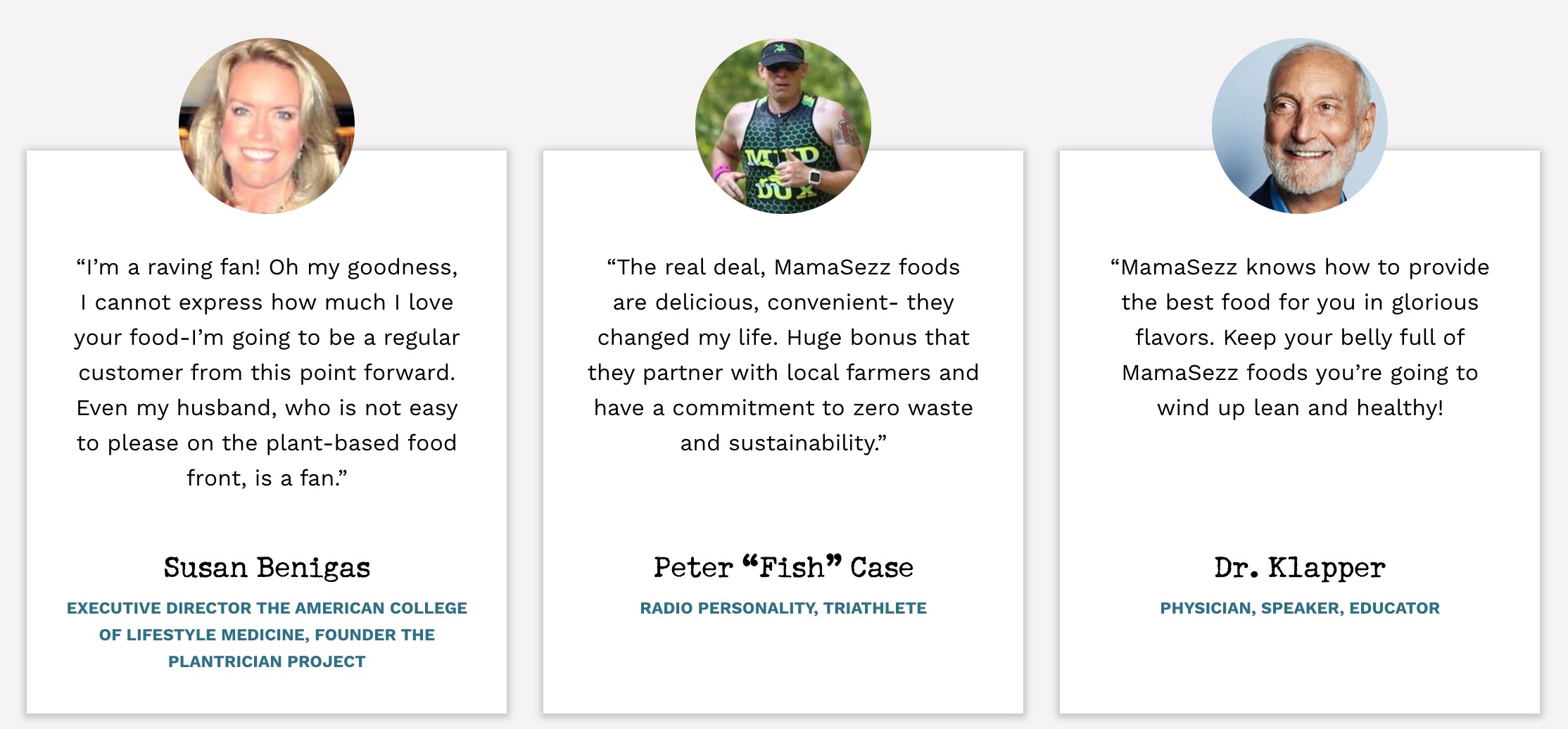Image resolution: width=1568 pixels, height=729 pixels.
Task: Click the "wind up lean and healthy!" line
Action: click(x=1300, y=408)
